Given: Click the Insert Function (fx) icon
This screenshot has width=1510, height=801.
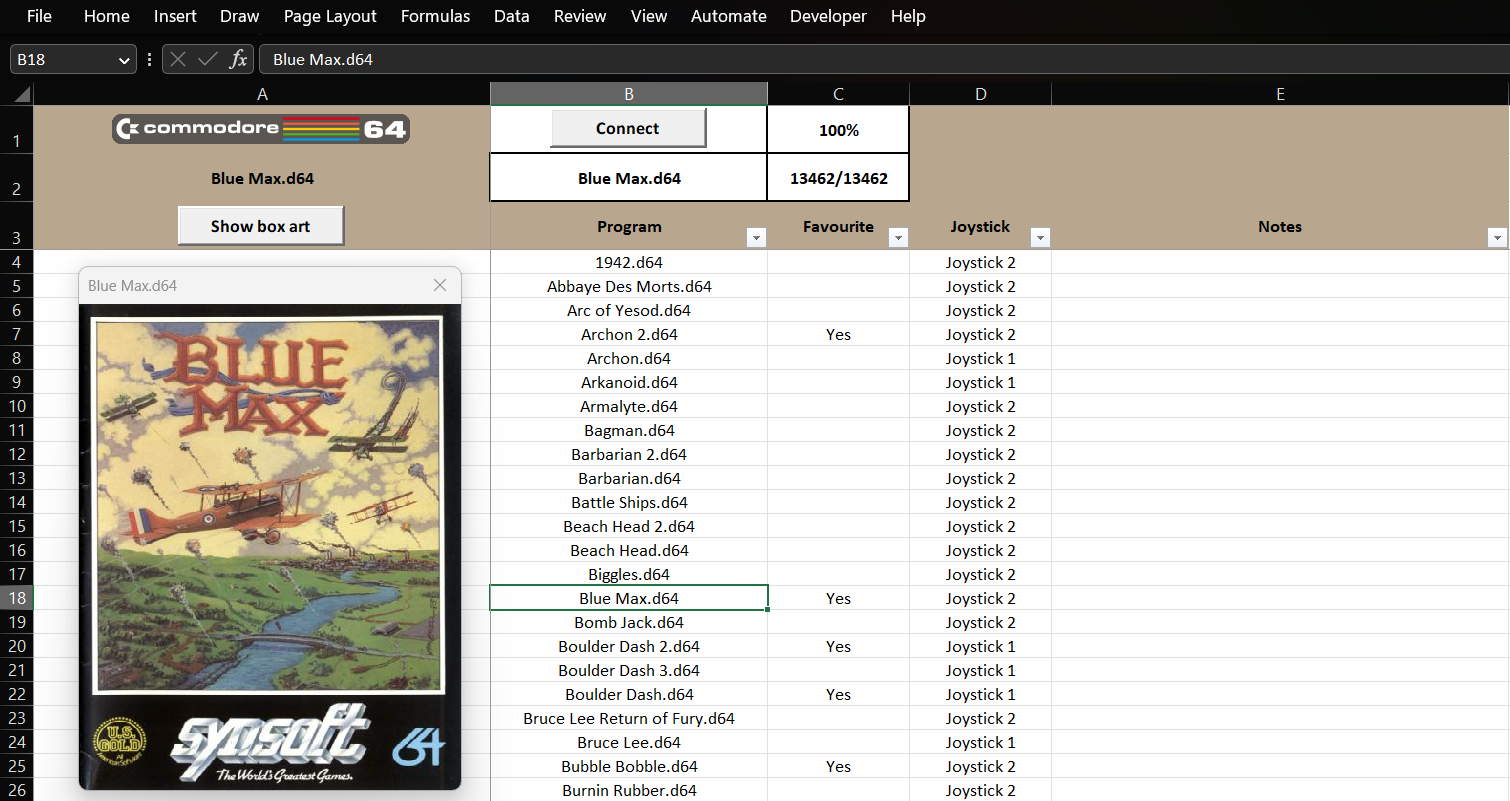Looking at the screenshot, I should (x=238, y=59).
